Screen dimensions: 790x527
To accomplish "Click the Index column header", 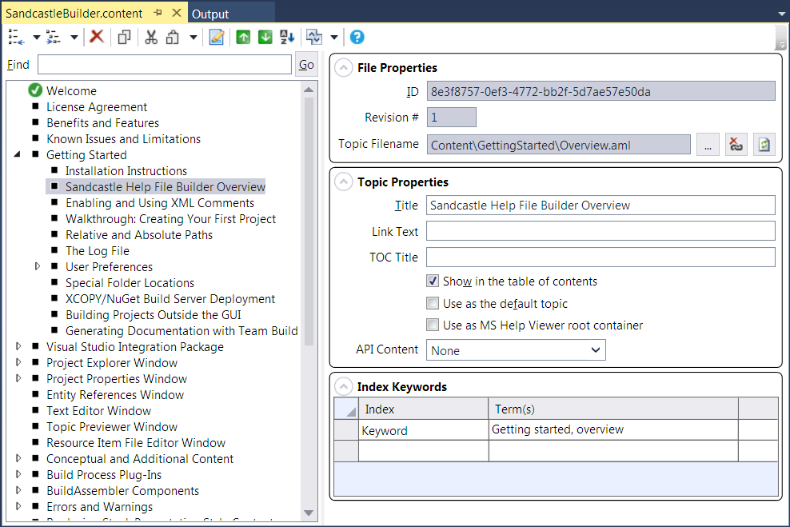I will [x=423, y=409].
